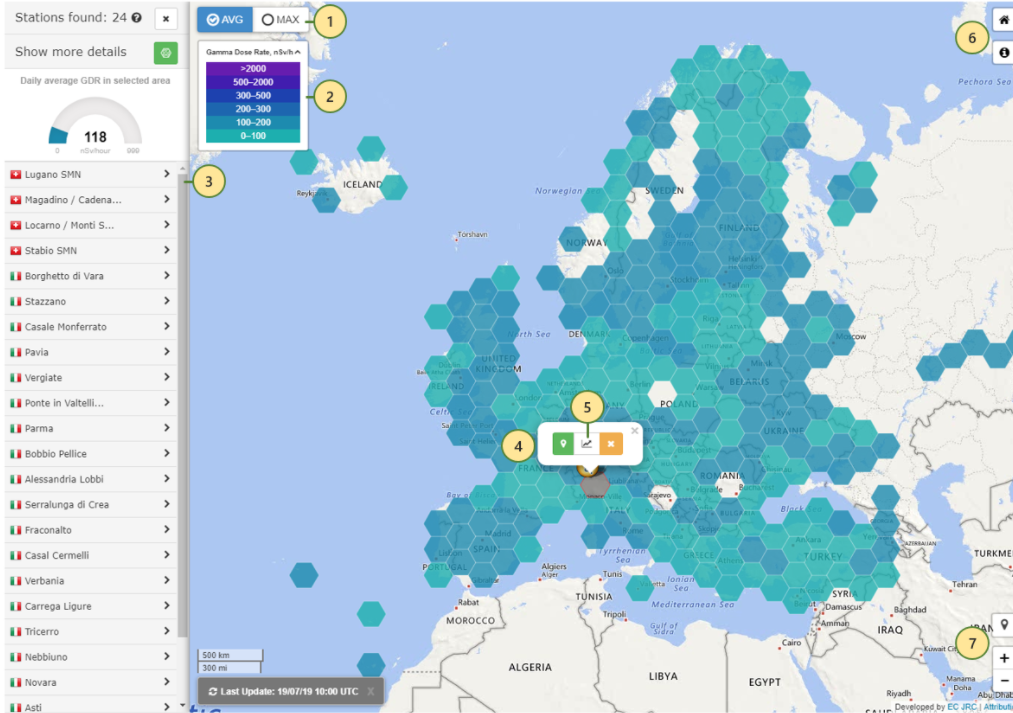The height and width of the screenshot is (713, 1013).
Task: Select Bobbio Pellice station
Action: [x=91, y=453]
